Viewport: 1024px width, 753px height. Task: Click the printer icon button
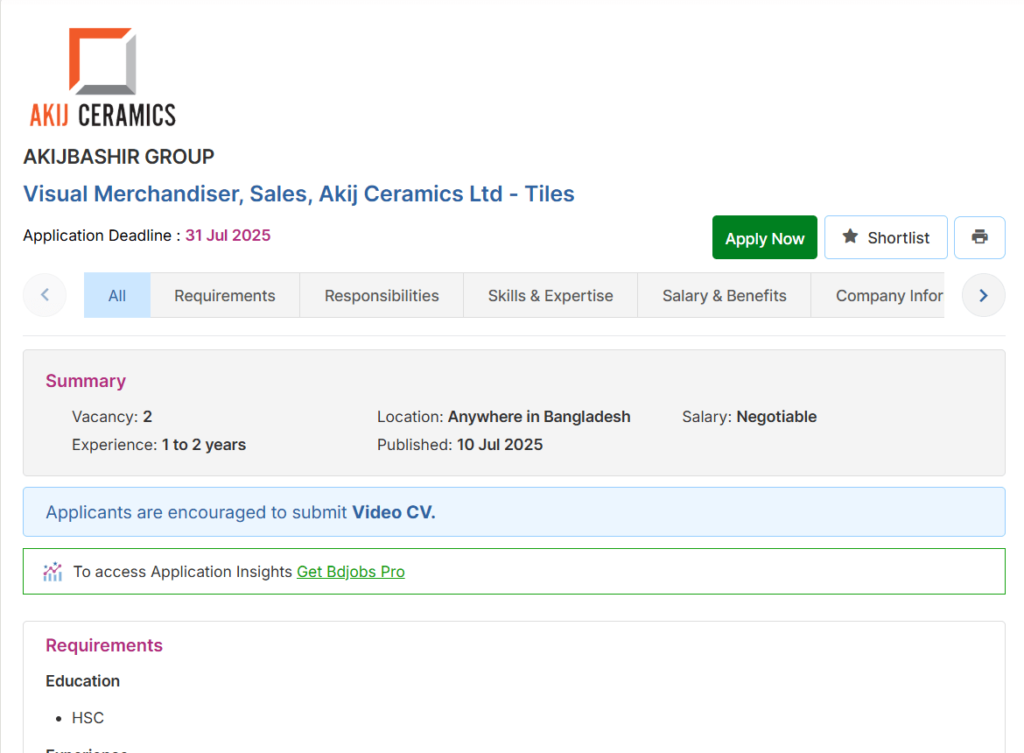tap(979, 237)
